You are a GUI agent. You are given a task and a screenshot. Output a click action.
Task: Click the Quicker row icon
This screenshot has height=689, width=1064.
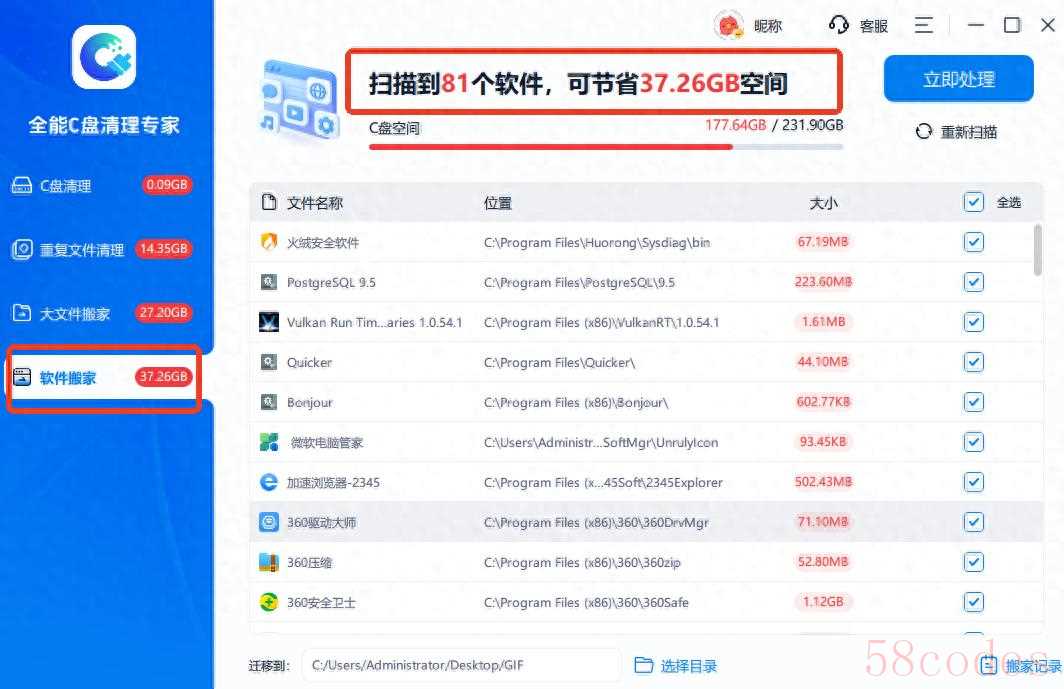coord(269,362)
